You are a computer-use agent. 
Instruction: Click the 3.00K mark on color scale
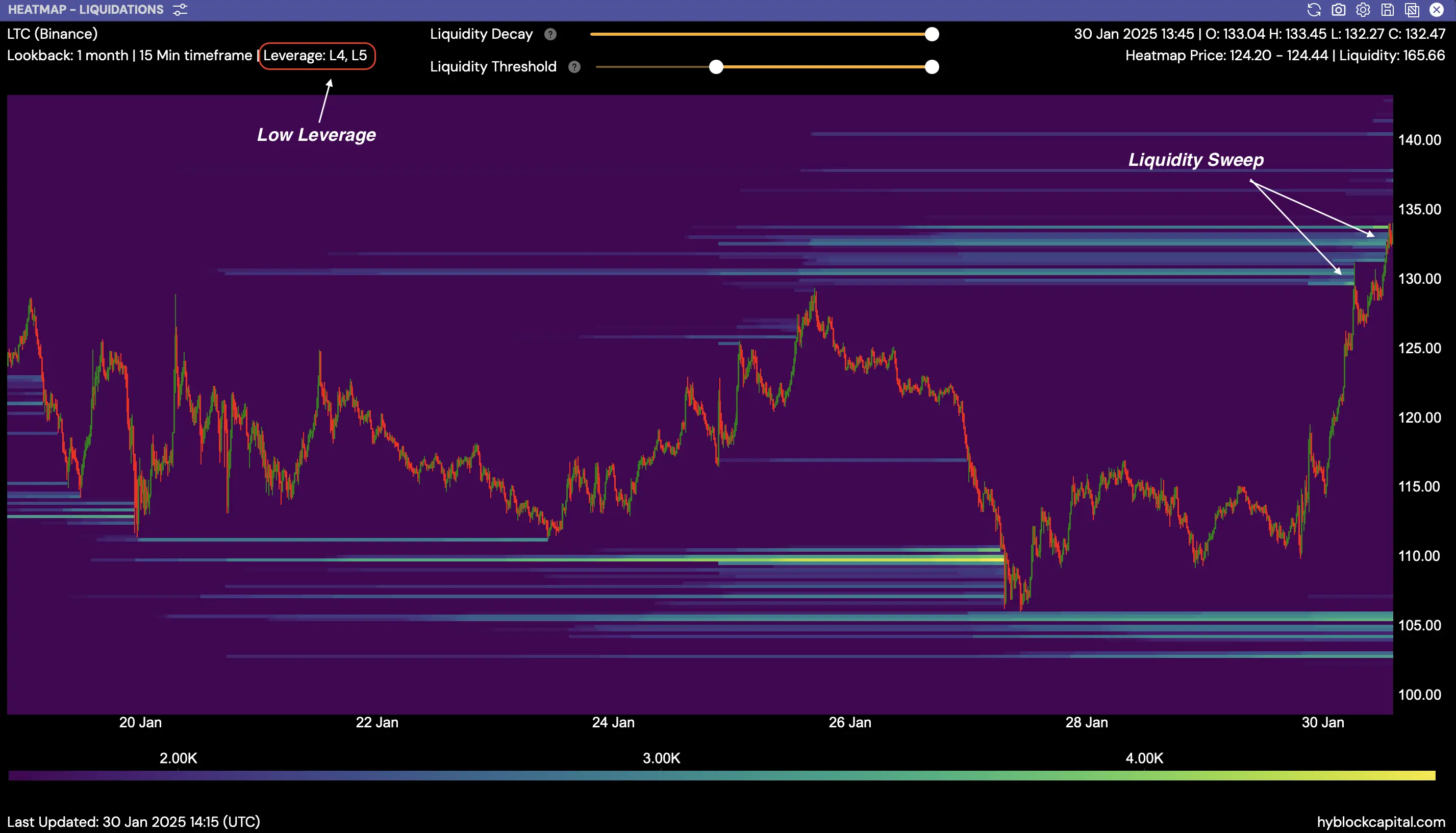[661, 758]
